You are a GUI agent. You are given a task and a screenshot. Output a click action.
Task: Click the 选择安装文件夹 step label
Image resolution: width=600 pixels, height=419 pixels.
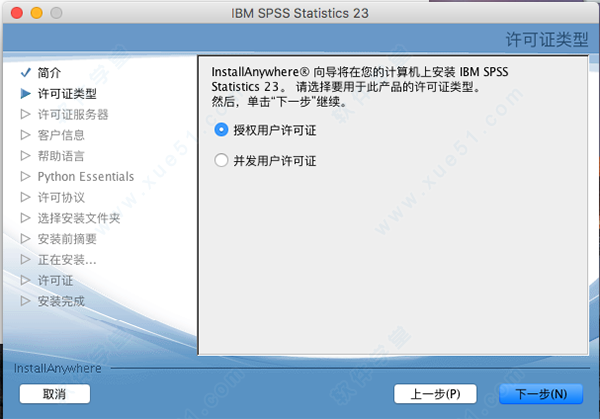click(79, 218)
